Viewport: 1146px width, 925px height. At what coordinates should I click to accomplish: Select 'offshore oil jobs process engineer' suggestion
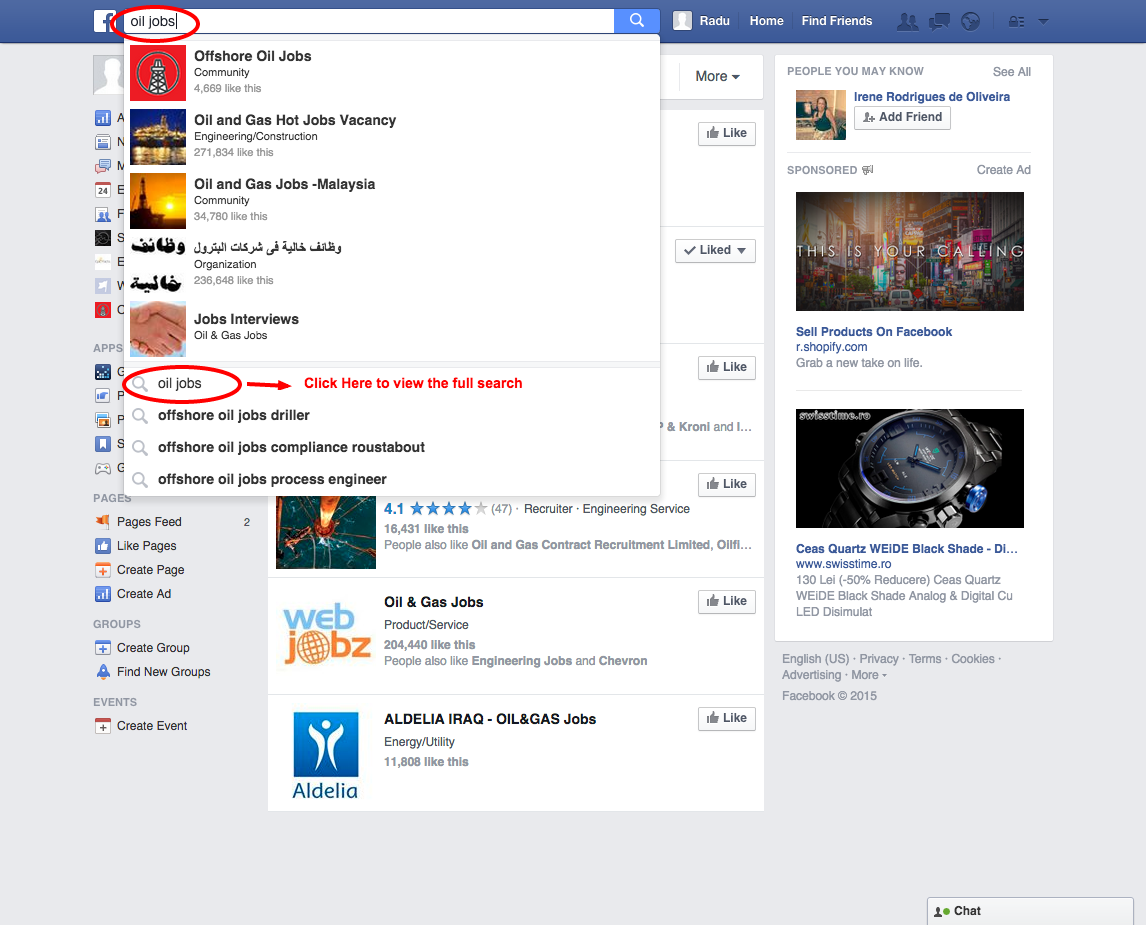pyautogui.click(x=392, y=479)
